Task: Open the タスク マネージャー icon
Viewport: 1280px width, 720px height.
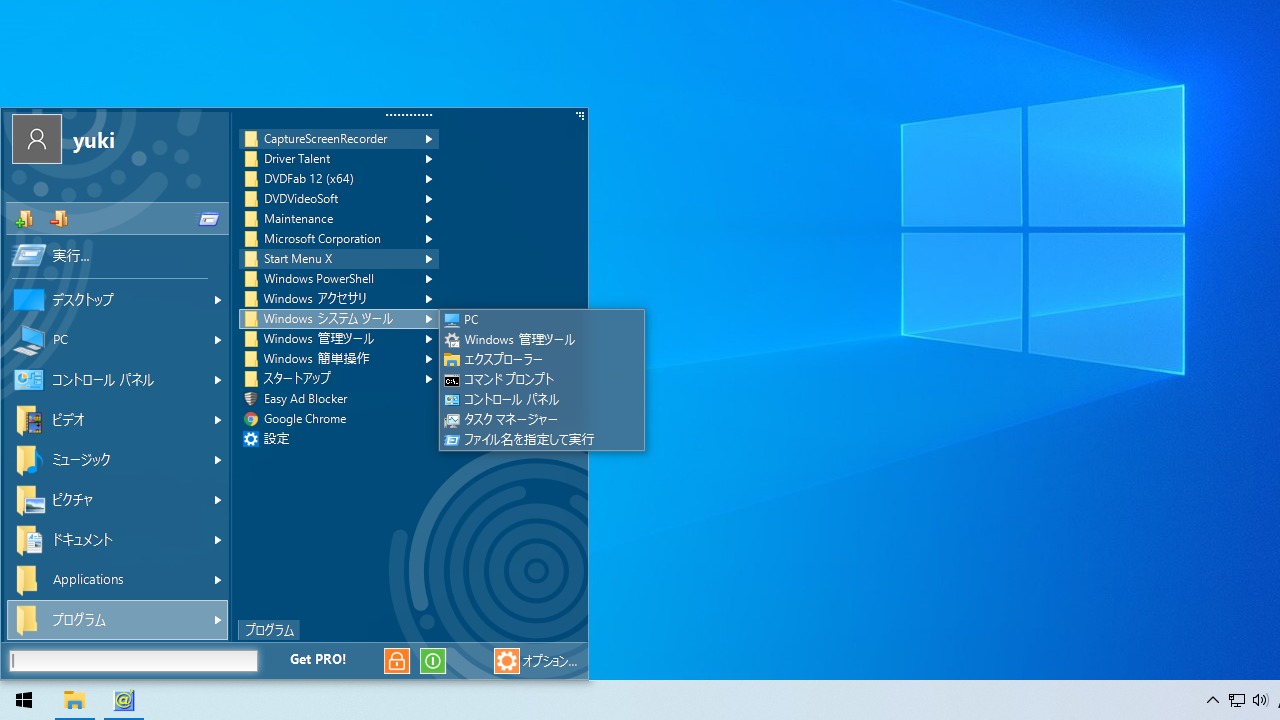Action: click(452, 420)
